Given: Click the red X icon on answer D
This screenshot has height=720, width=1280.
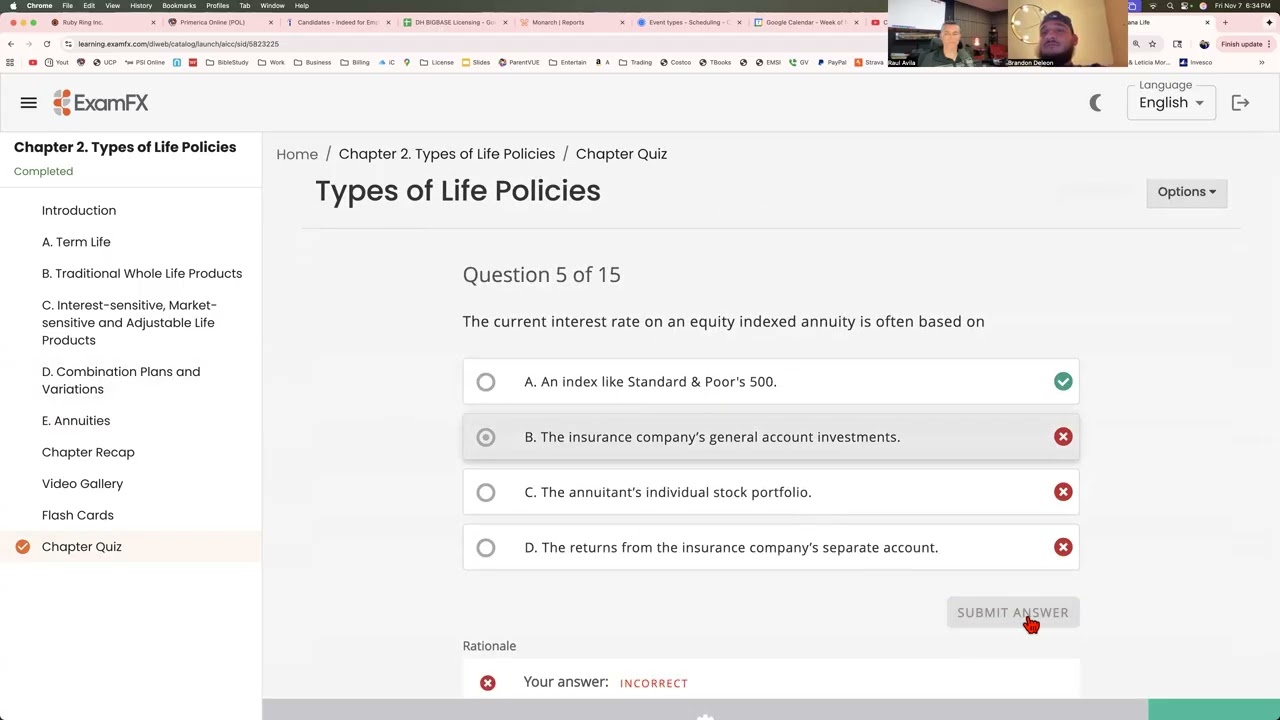Looking at the screenshot, I should coord(1063,547).
